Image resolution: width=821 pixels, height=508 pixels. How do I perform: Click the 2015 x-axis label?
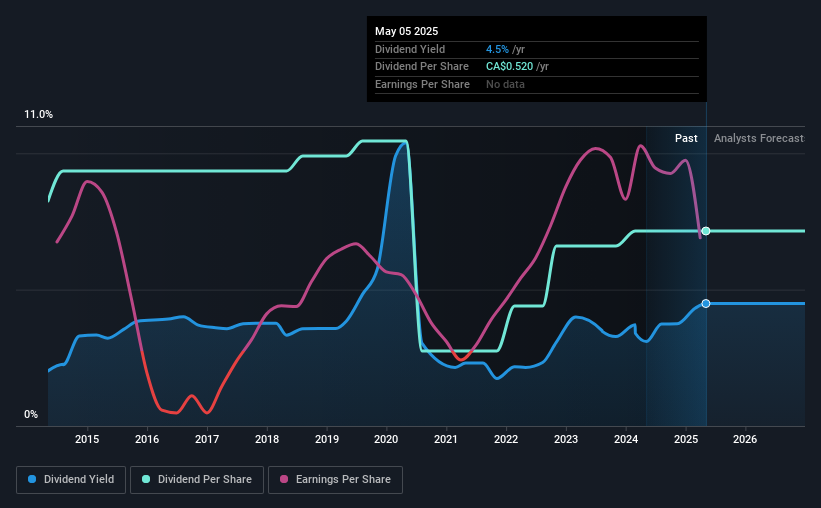[87, 439]
